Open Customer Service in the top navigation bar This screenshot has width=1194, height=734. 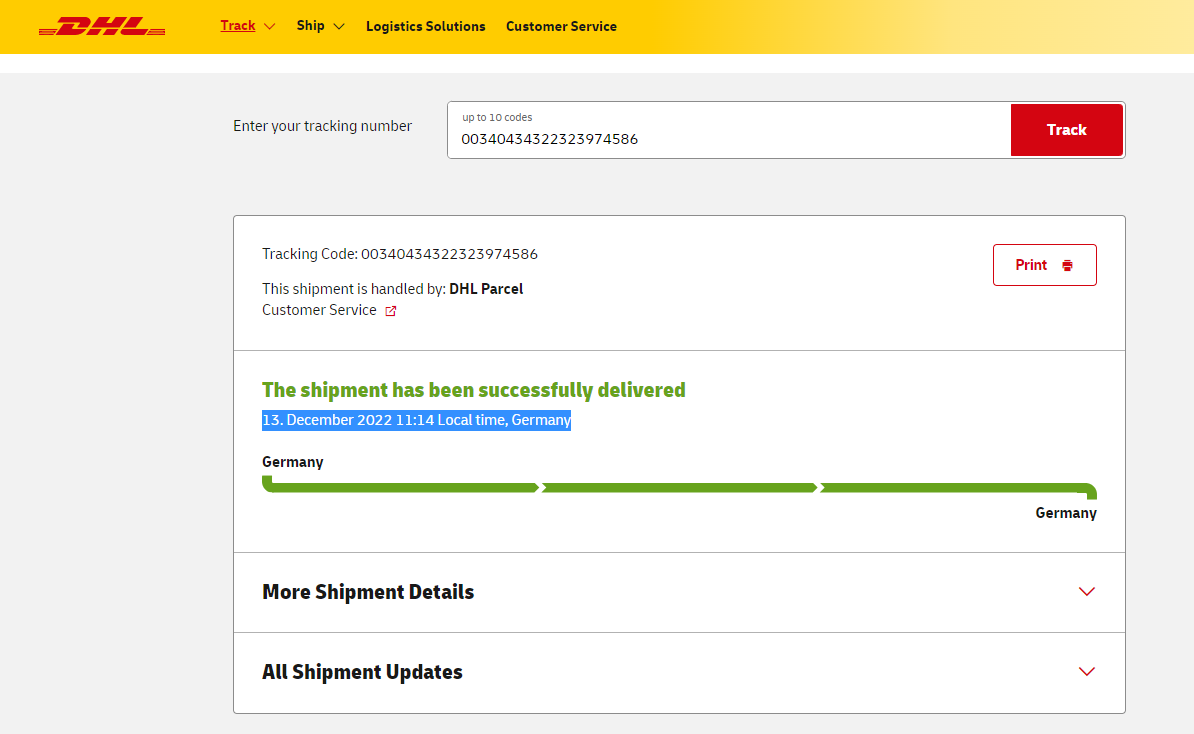coord(561,27)
